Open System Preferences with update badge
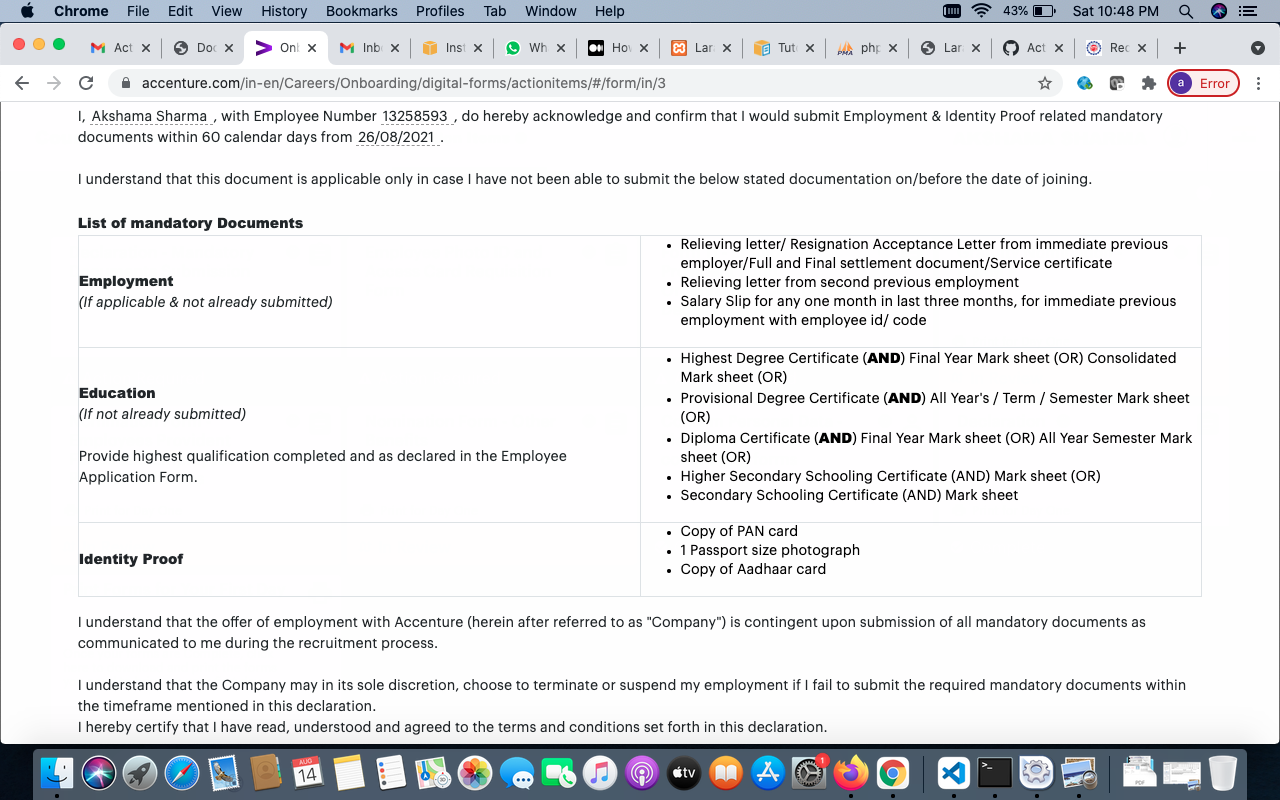The height and width of the screenshot is (800, 1280). [x=808, y=772]
